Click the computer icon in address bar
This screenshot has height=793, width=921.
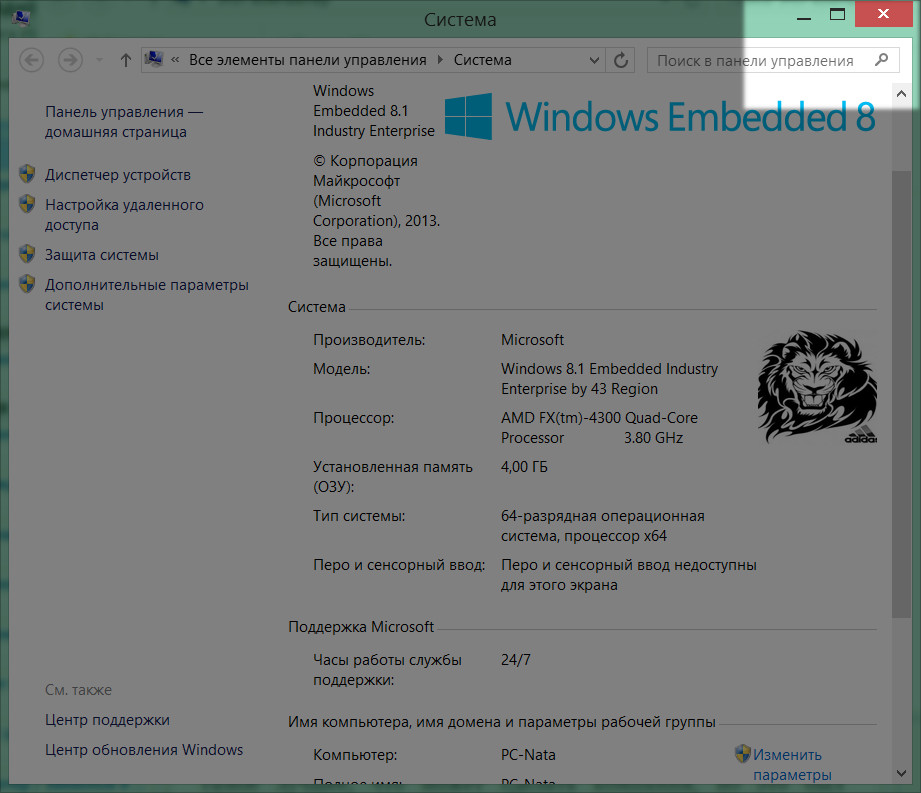[x=154, y=59]
